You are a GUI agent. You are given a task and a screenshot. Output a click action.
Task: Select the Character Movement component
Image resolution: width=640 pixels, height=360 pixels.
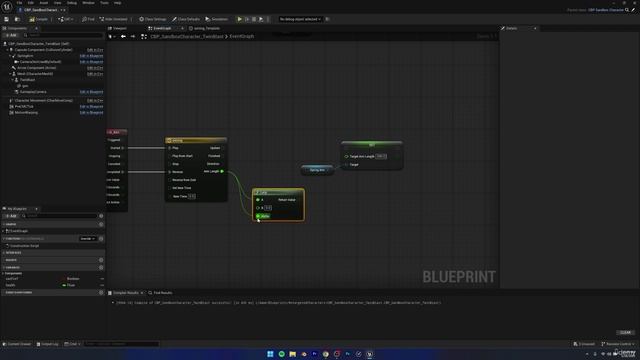point(43,100)
